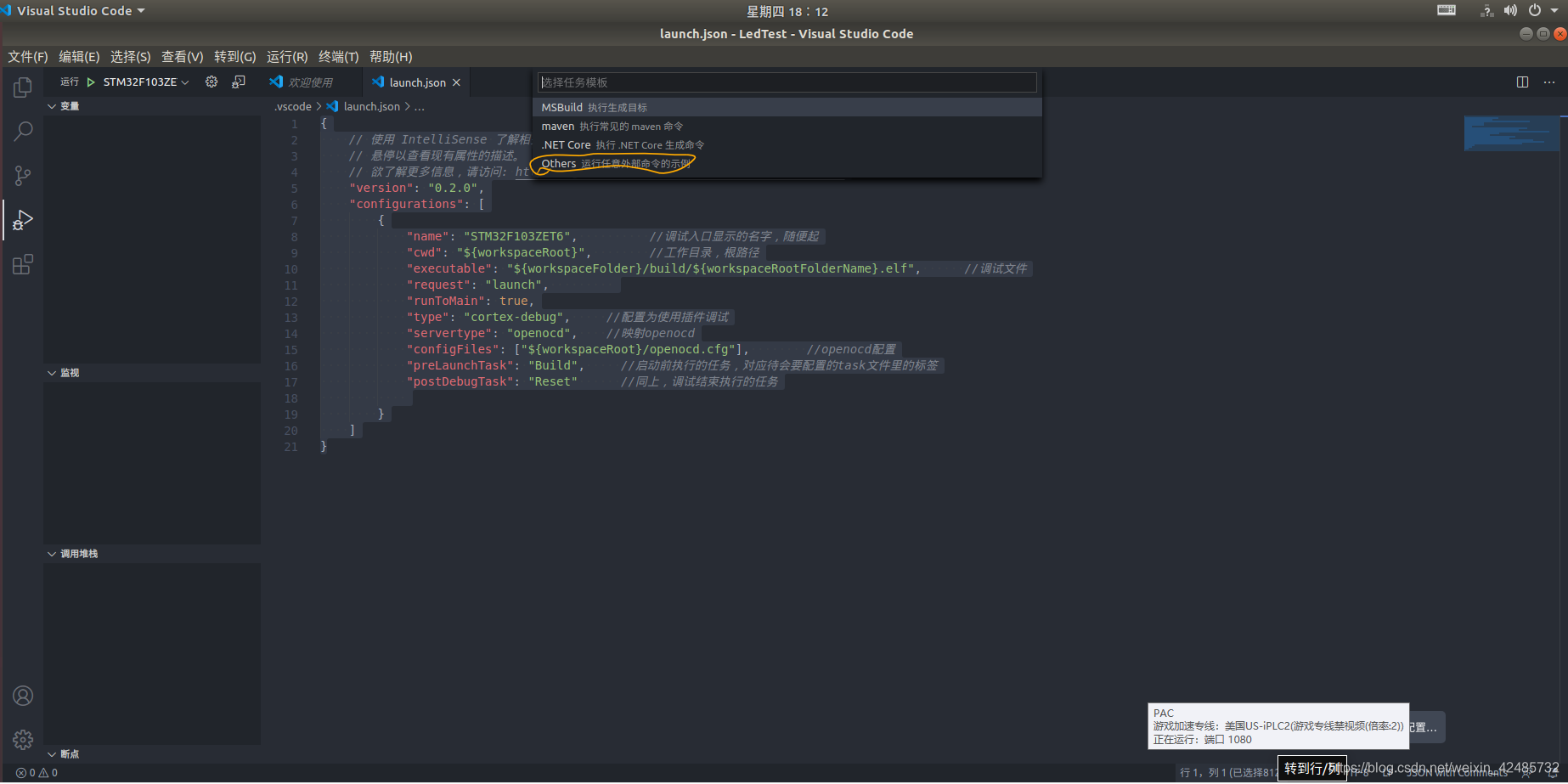Choose the Others task template
Viewport: 1568px width, 784px height.
(x=787, y=164)
